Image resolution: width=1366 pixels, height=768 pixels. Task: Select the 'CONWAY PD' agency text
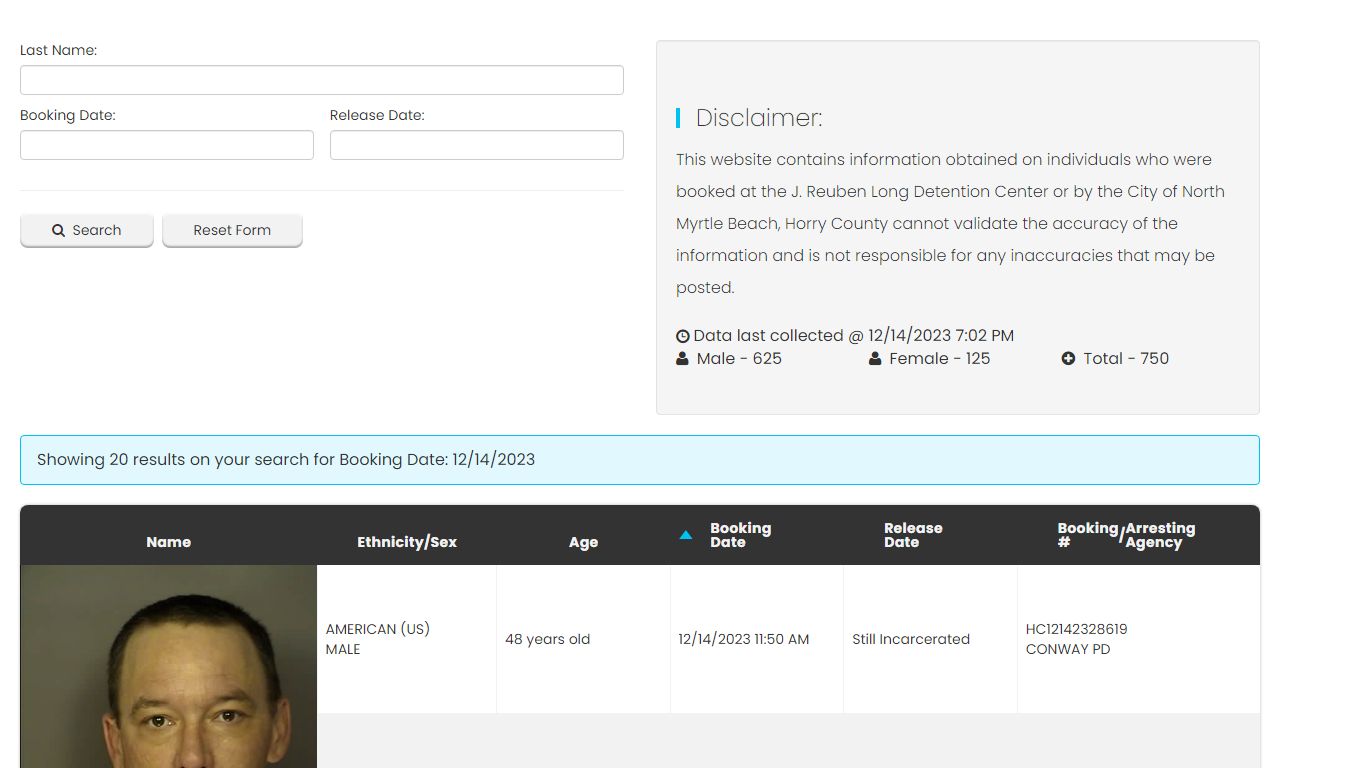click(x=1068, y=649)
